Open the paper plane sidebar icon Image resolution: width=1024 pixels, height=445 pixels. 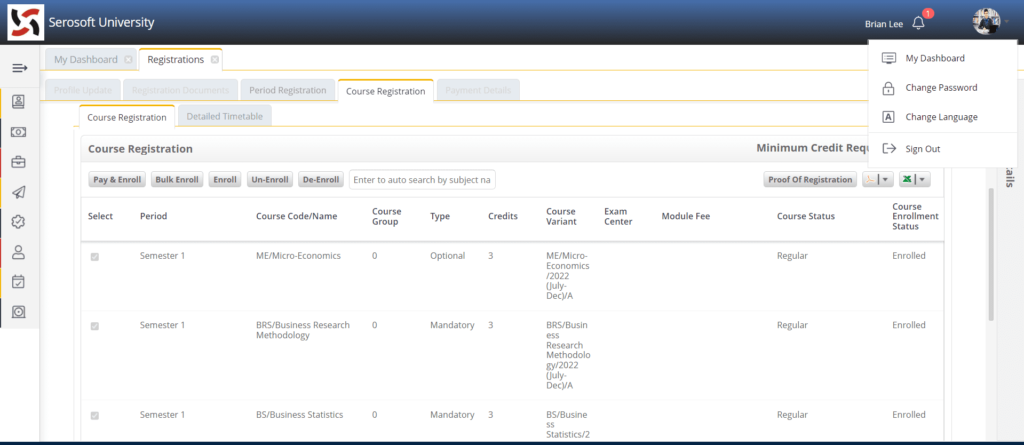19,192
